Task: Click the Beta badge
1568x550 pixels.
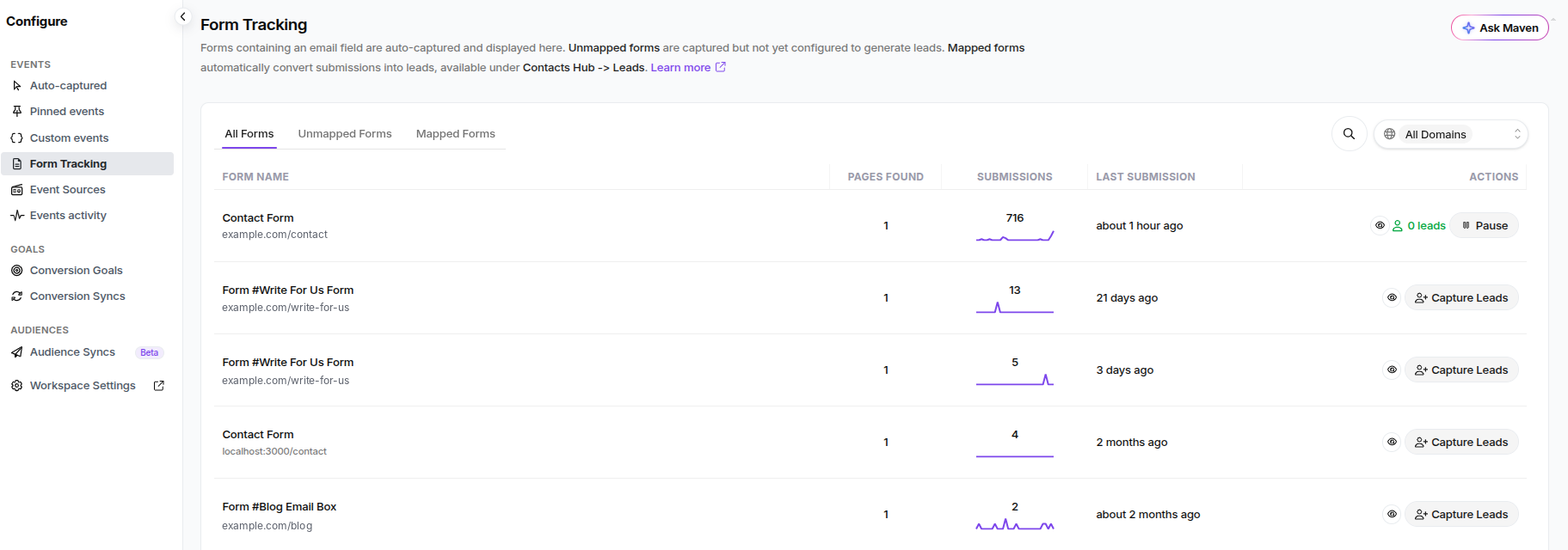Action: point(150,352)
